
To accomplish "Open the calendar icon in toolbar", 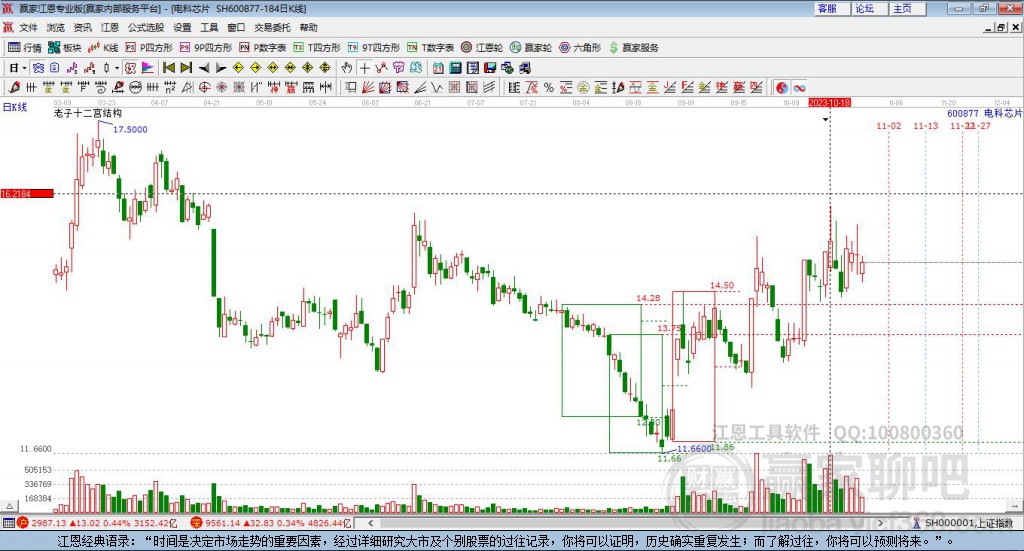I will (438, 68).
